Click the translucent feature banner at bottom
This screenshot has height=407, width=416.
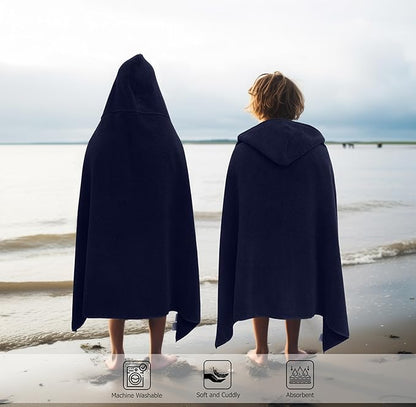point(208,379)
